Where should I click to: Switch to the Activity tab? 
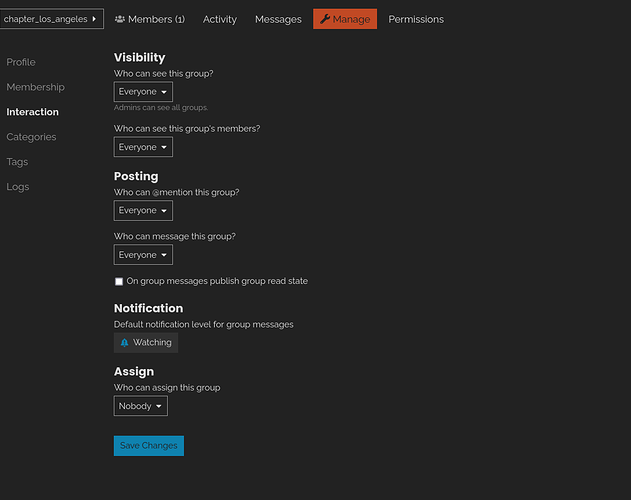tap(220, 19)
